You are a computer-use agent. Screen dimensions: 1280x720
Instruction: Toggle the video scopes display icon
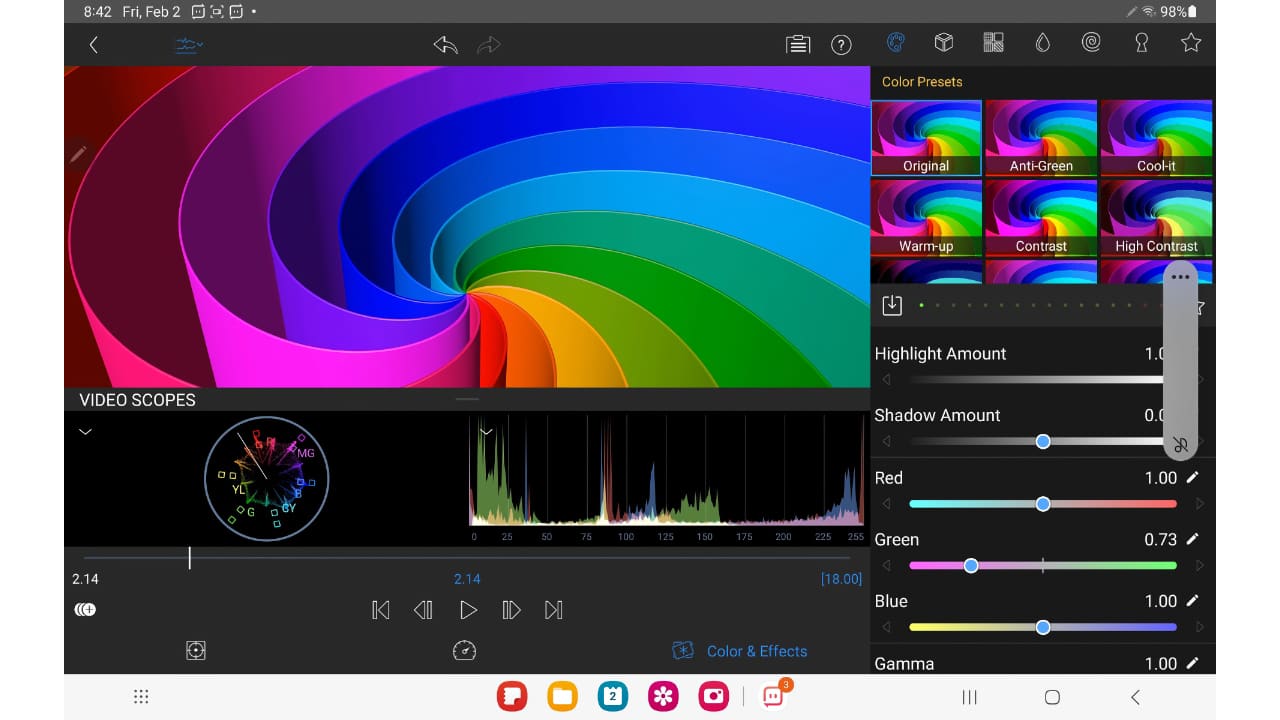point(187,45)
